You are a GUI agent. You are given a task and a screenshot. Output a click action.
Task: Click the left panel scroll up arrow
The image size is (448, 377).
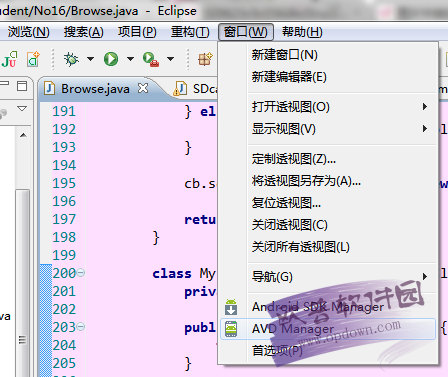pyautogui.click(x=23, y=135)
